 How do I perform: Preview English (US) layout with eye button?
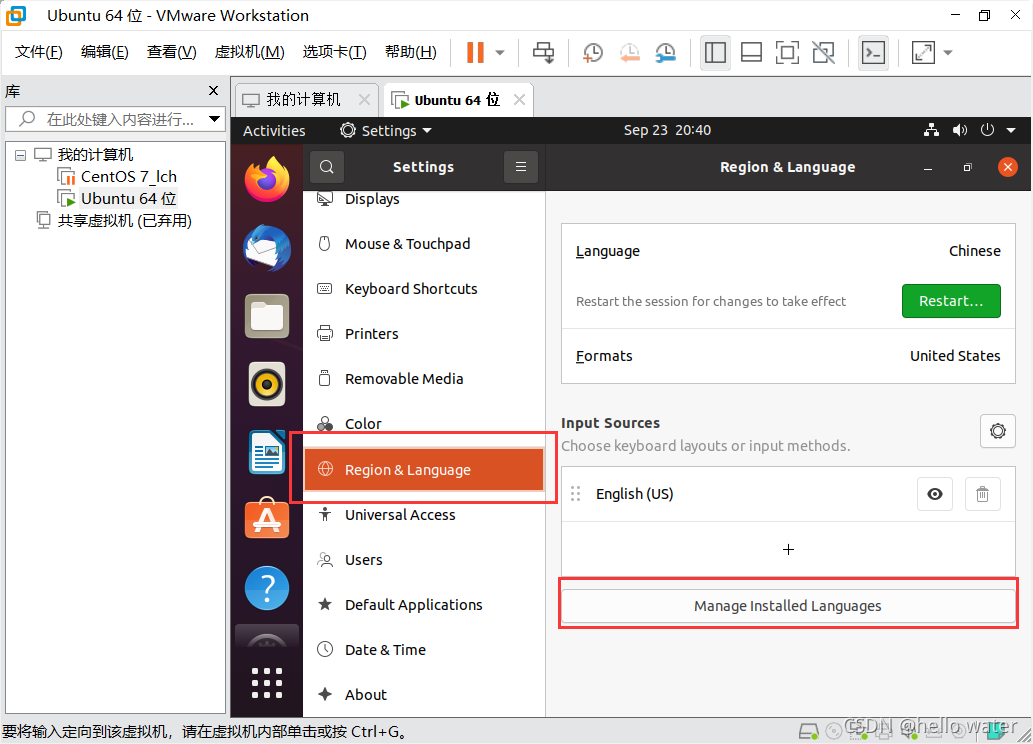(x=934, y=494)
